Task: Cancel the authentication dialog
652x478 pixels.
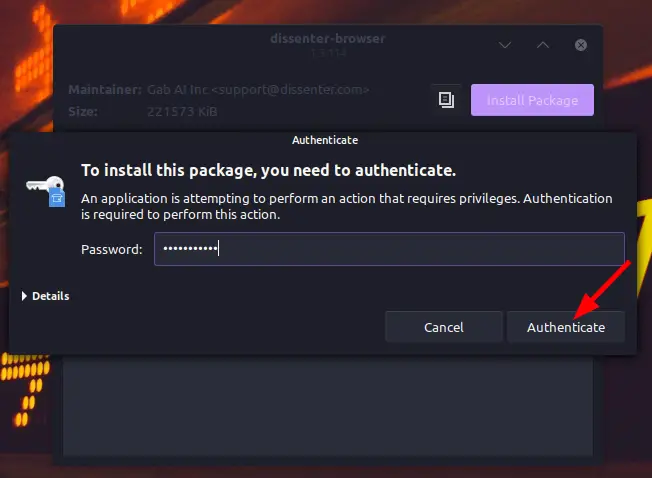Action: (444, 327)
